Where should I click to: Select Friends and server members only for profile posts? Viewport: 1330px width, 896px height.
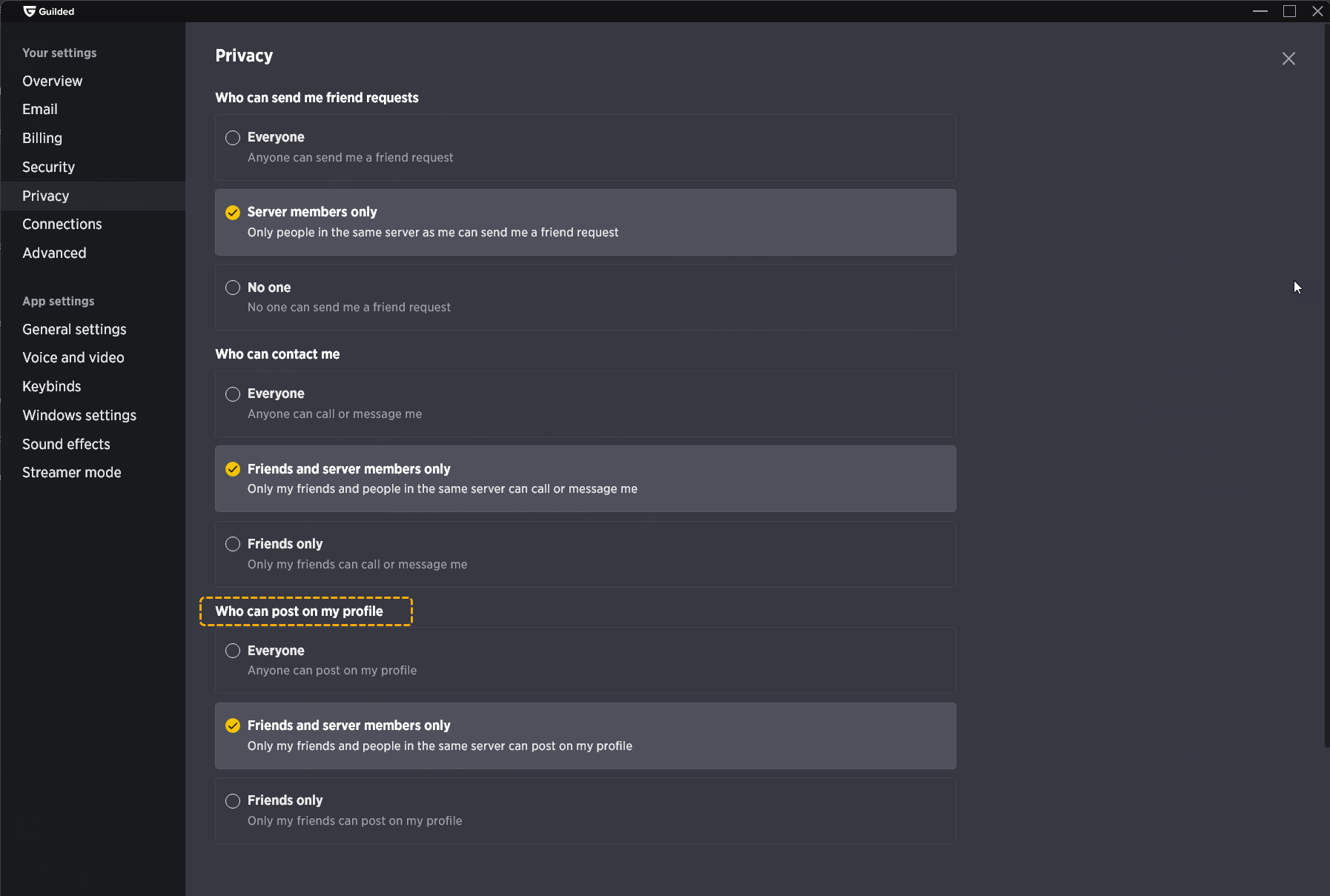tap(585, 736)
